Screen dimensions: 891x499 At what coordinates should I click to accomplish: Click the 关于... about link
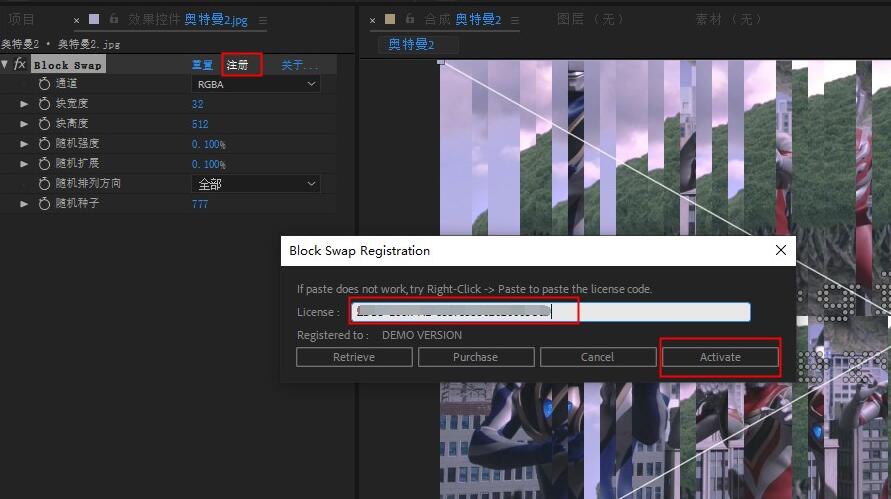click(x=299, y=65)
